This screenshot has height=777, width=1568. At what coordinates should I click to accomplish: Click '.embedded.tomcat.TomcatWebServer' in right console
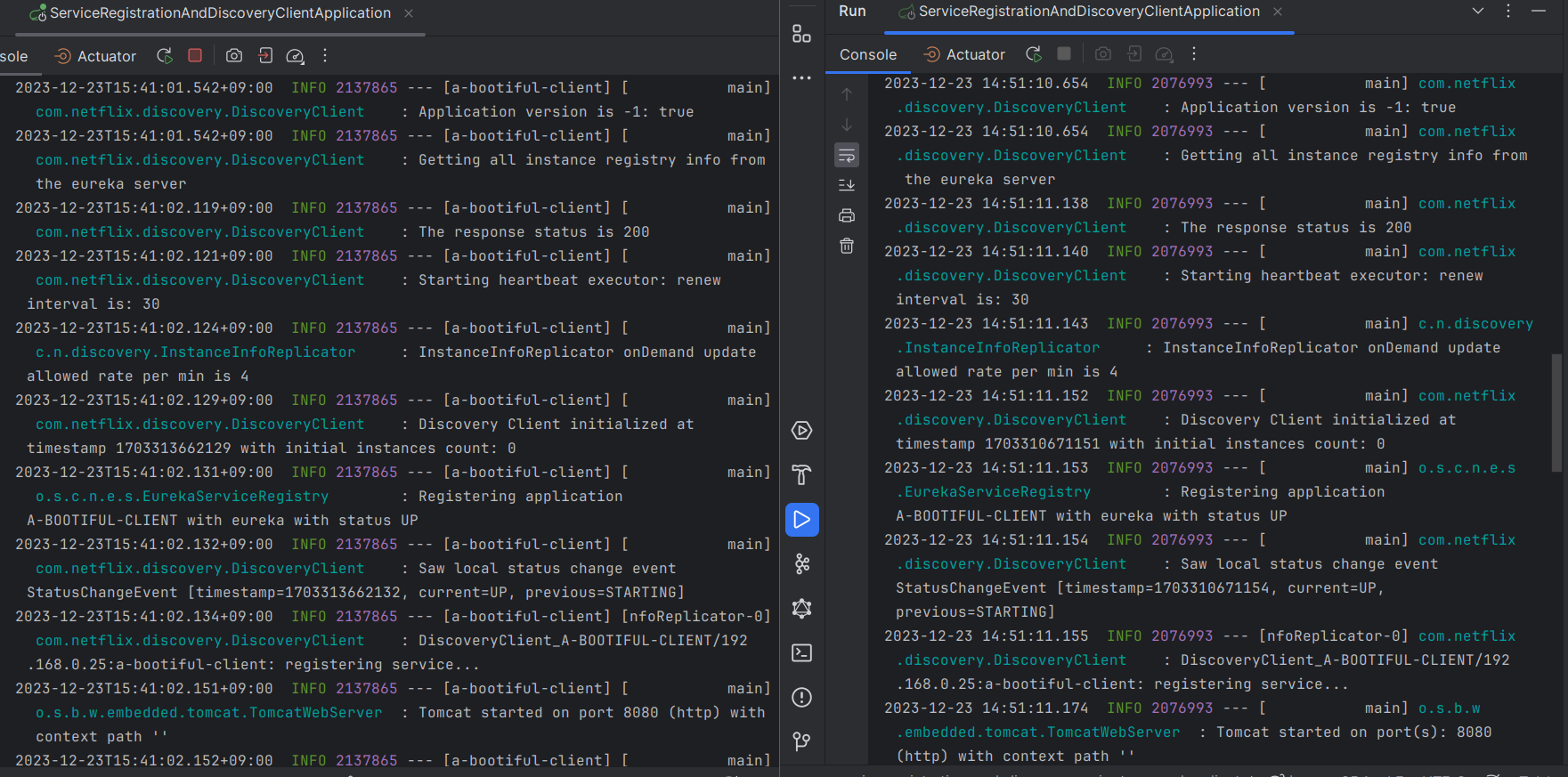coord(1037,732)
